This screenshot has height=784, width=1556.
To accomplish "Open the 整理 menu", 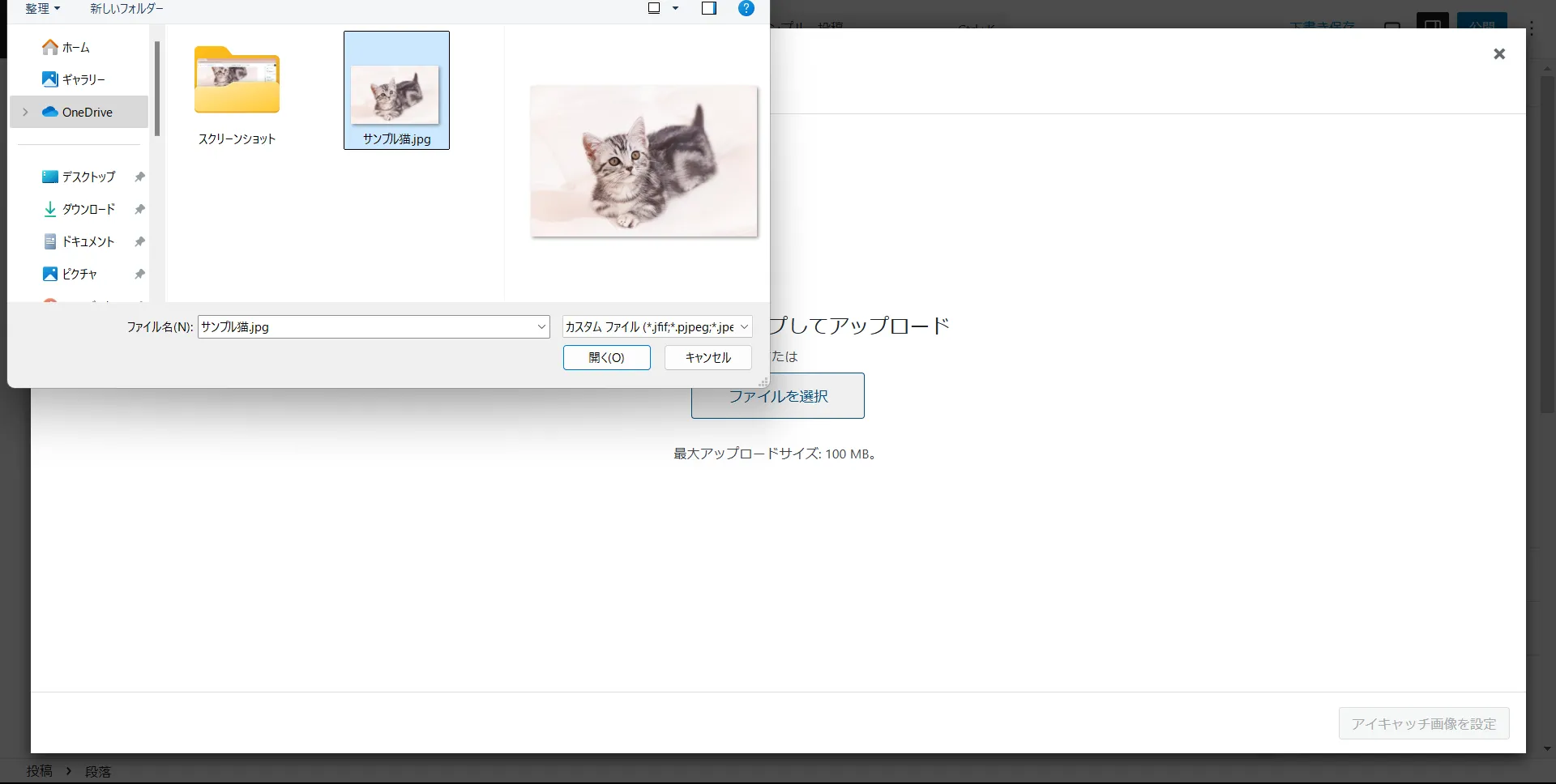I will coord(42,8).
